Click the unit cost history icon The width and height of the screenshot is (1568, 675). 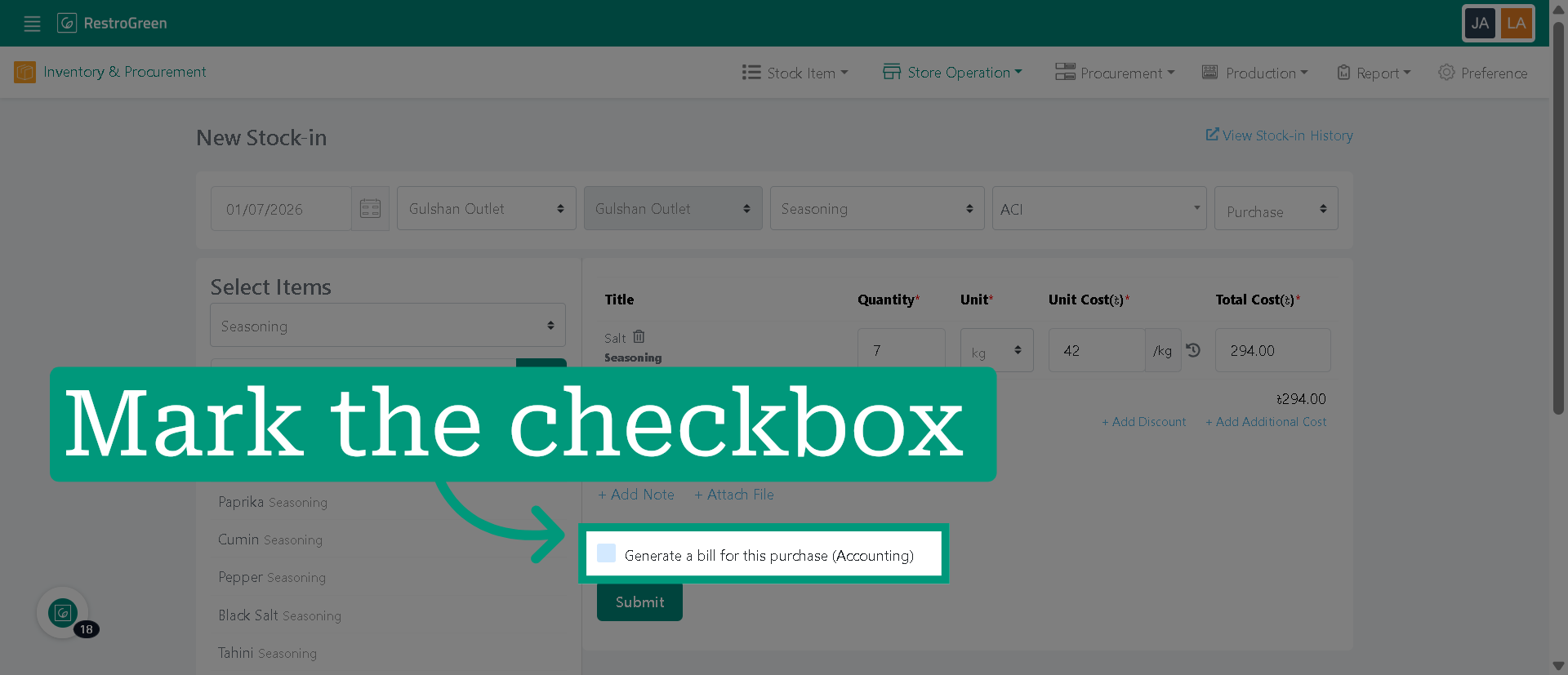point(1193,350)
